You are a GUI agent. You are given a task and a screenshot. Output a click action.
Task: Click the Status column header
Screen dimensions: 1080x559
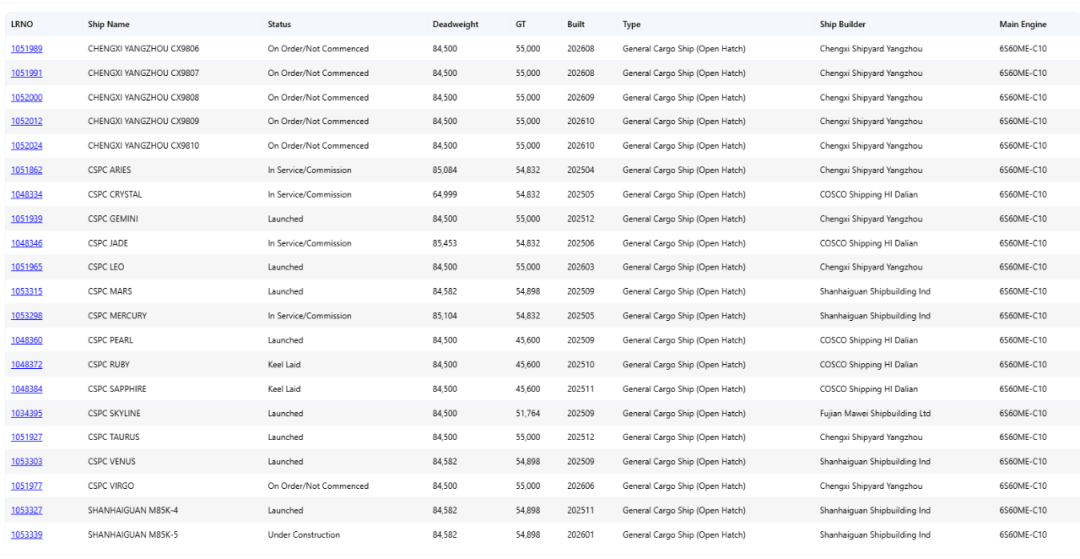click(x=280, y=24)
